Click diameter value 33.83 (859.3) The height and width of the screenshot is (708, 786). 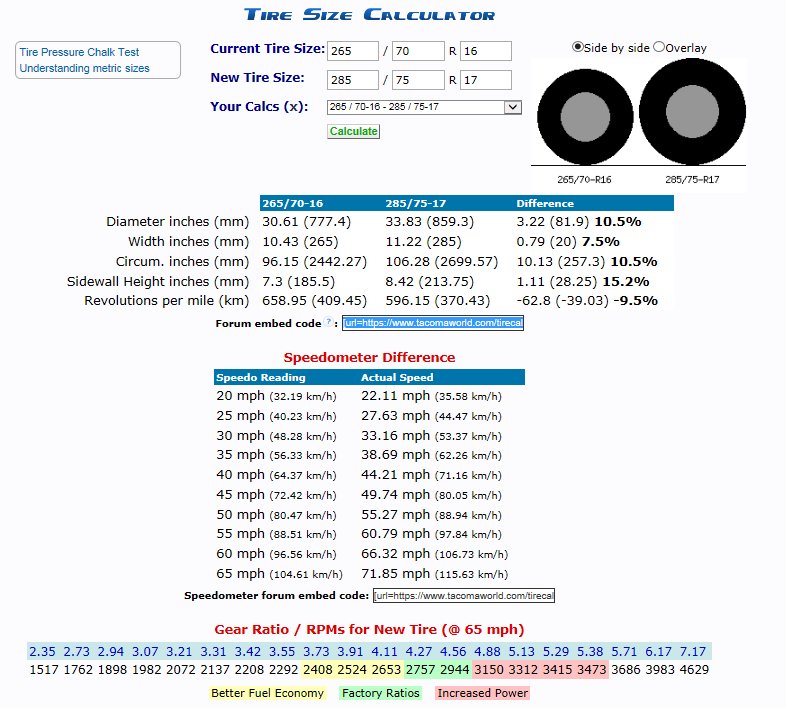coord(430,222)
